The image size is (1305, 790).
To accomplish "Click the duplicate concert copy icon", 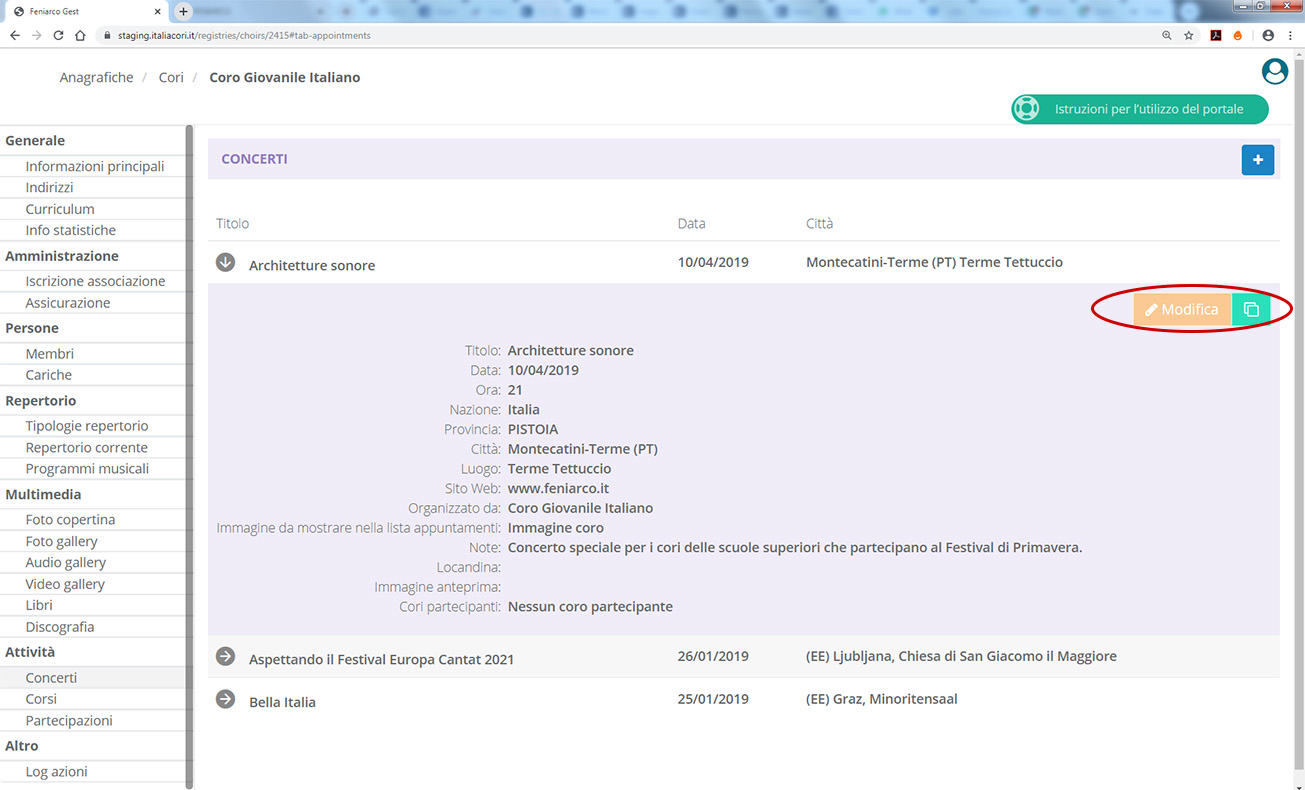I will point(1251,310).
